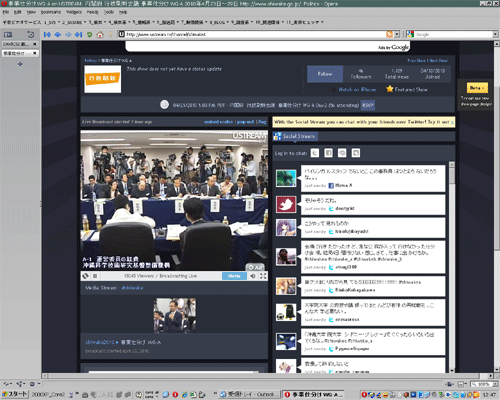Click the Beta new show page button
This screenshot has width=500, height=400.
click(x=477, y=88)
